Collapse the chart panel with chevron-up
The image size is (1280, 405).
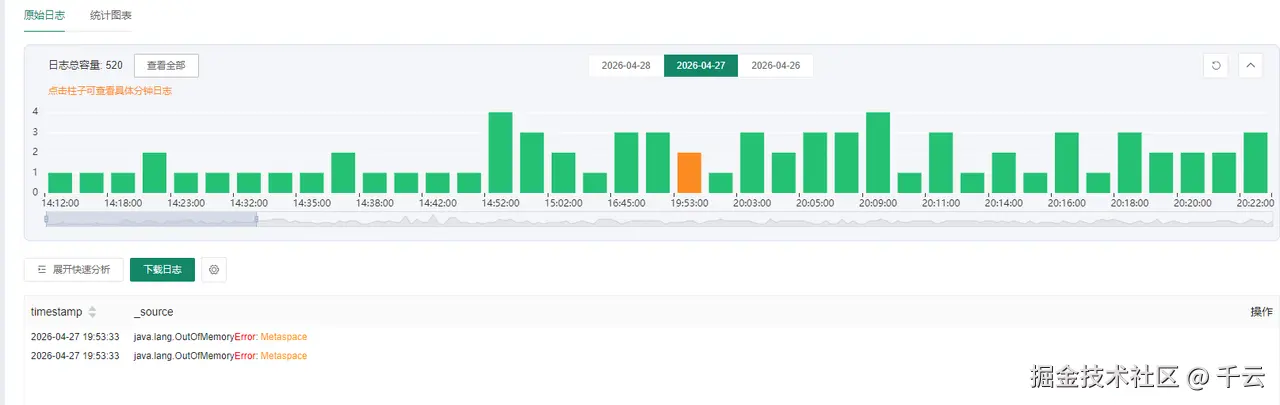coord(1251,66)
